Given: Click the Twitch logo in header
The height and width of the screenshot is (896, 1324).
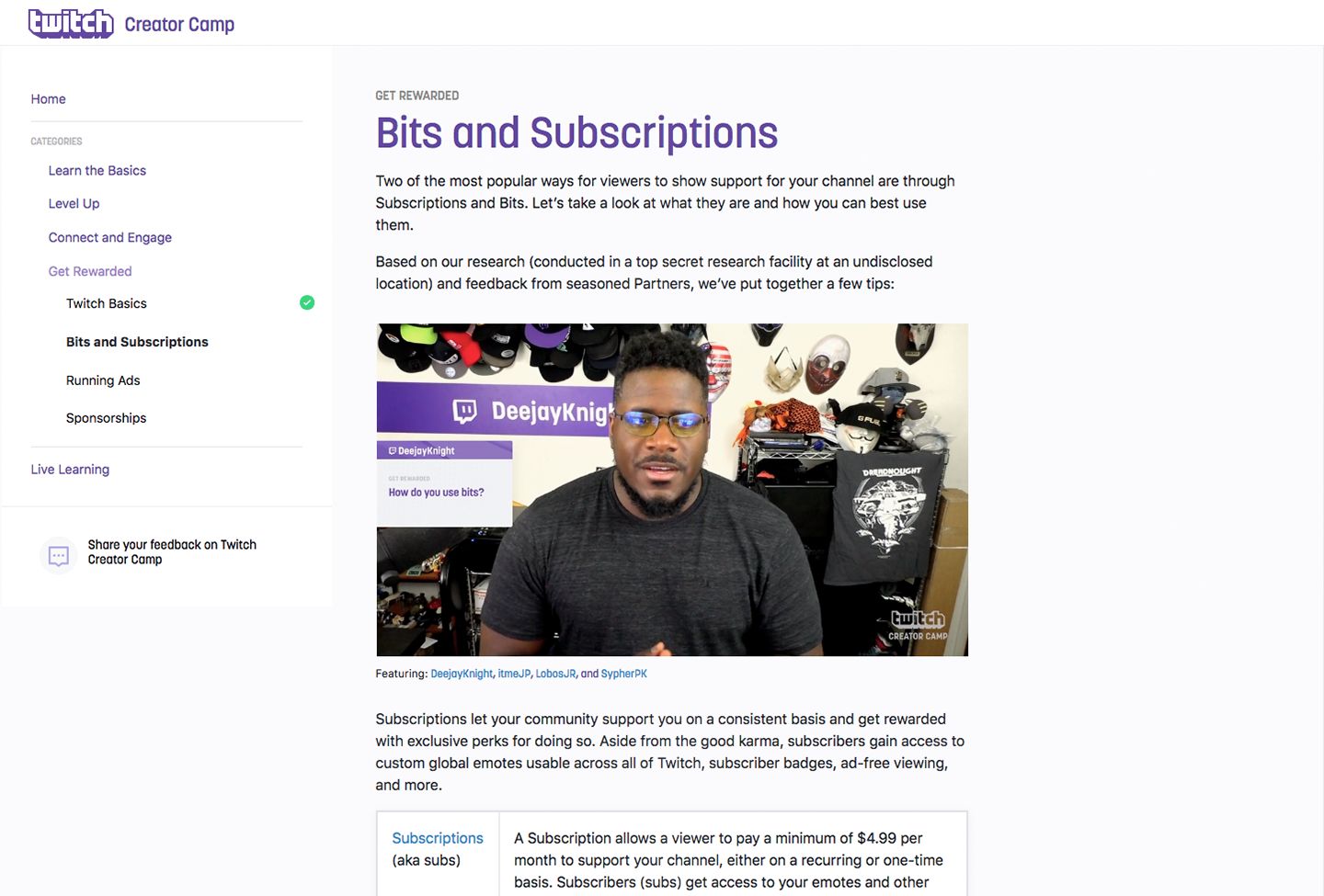Looking at the screenshot, I should 71,23.
